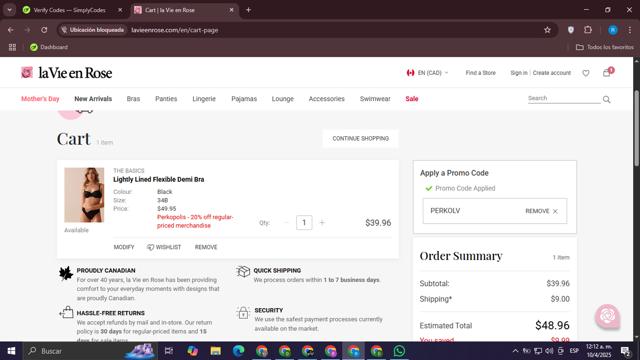640x360 pixels.
Task: Add item to WISHLIST
Action: click(164, 247)
